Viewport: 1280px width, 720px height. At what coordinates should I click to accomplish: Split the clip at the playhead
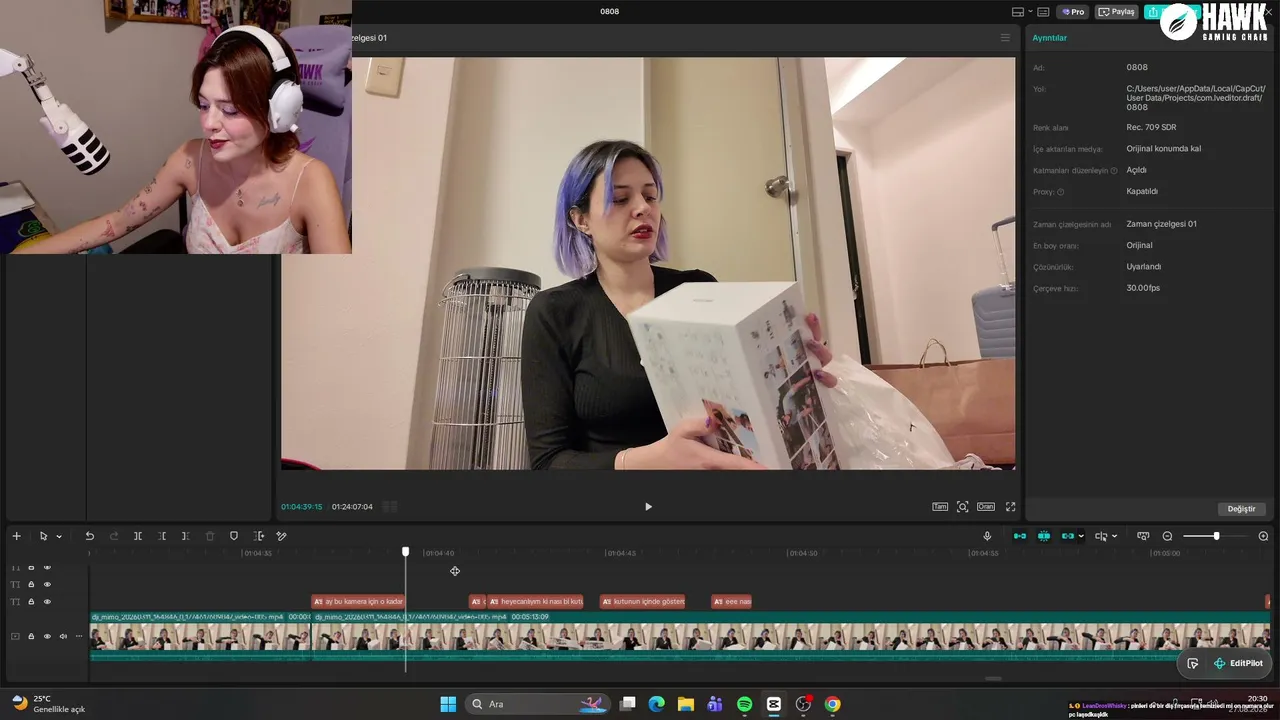click(x=138, y=536)
